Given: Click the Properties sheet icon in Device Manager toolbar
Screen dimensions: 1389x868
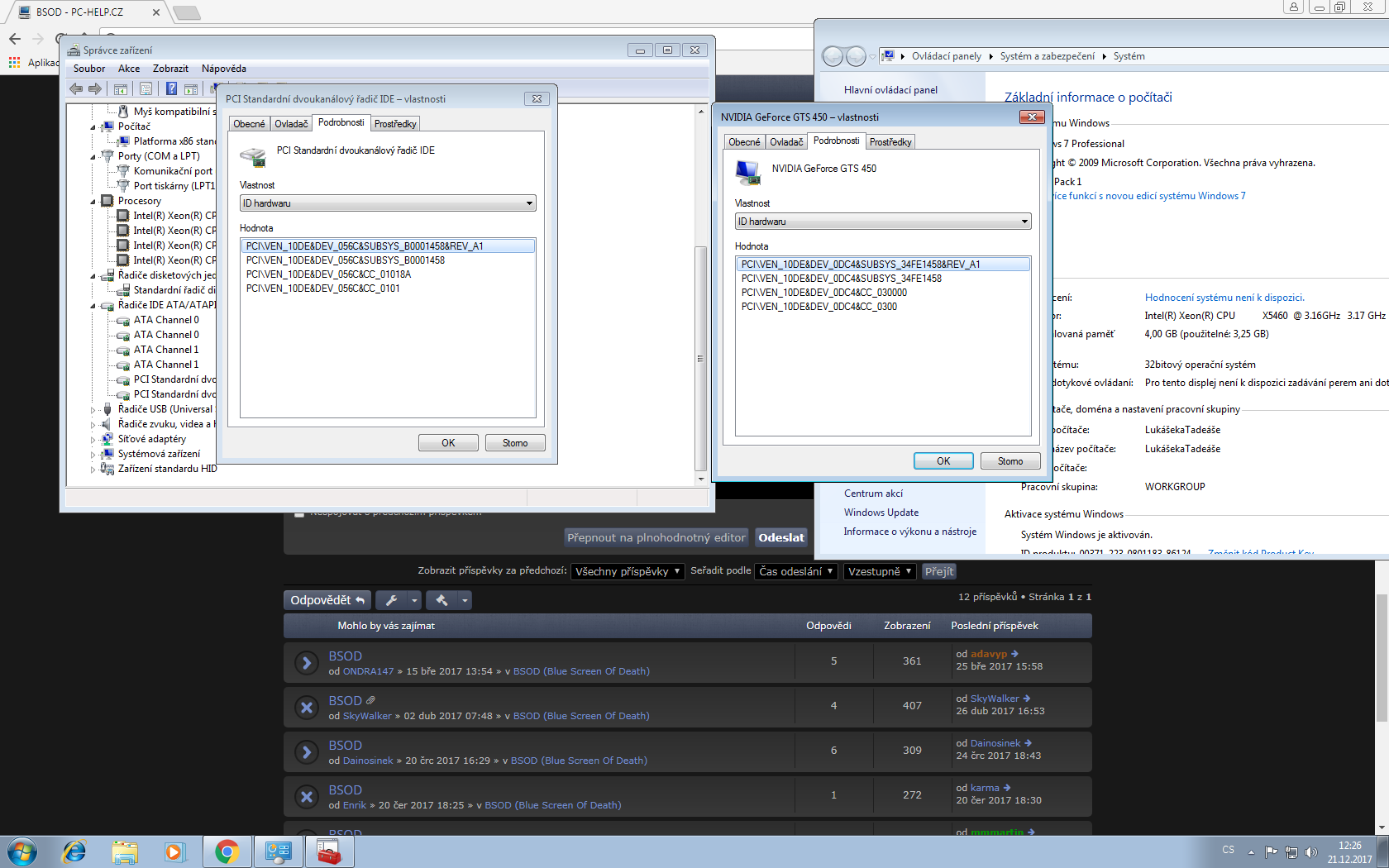Looking at the screenshot, I should [x=146, y=88].
